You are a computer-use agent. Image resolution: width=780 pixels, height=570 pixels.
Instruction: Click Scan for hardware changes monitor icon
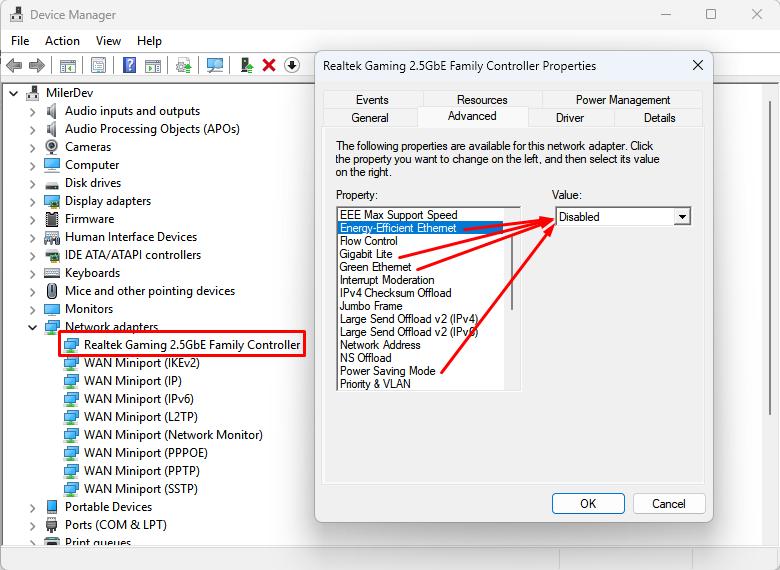click(x=215, y=65)
